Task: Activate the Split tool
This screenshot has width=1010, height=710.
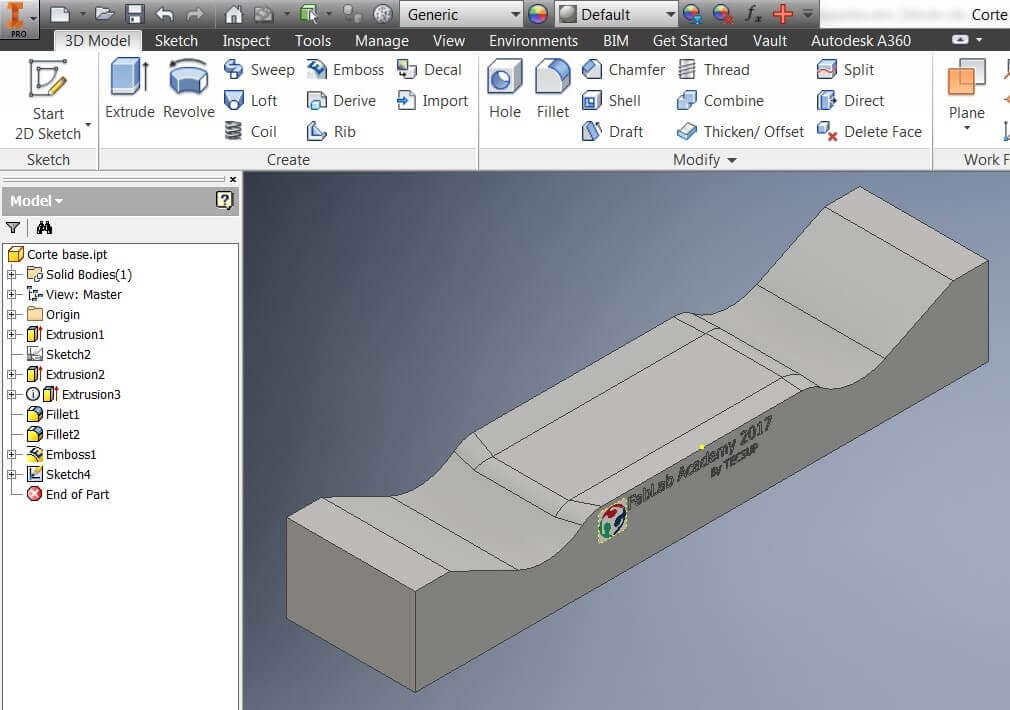Action: point(845,70)
